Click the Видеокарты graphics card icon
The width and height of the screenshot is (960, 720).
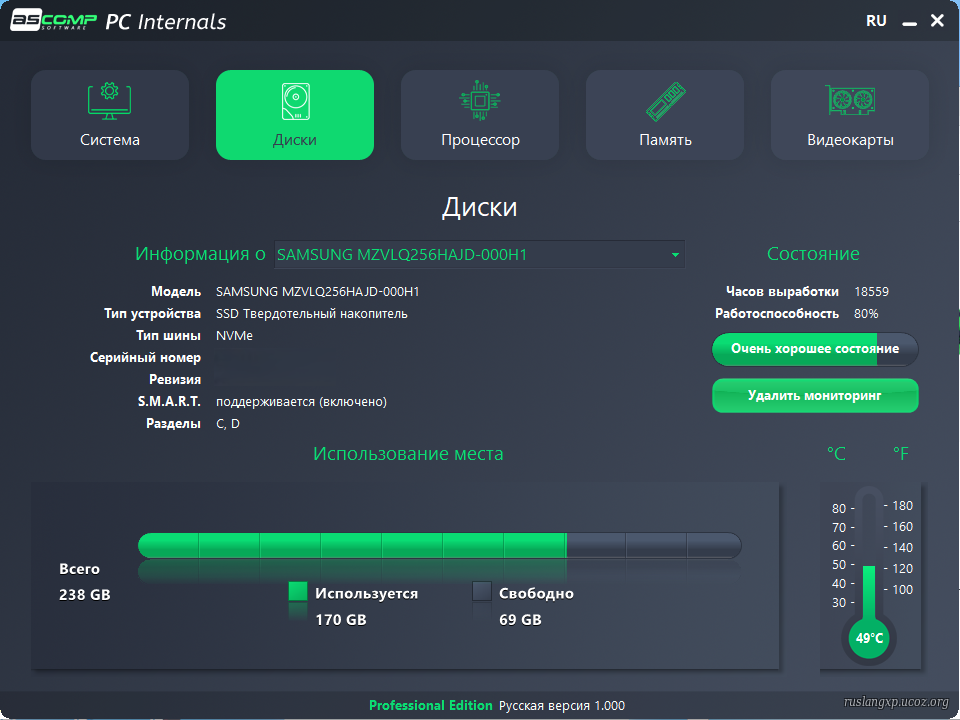pos(850,100)
